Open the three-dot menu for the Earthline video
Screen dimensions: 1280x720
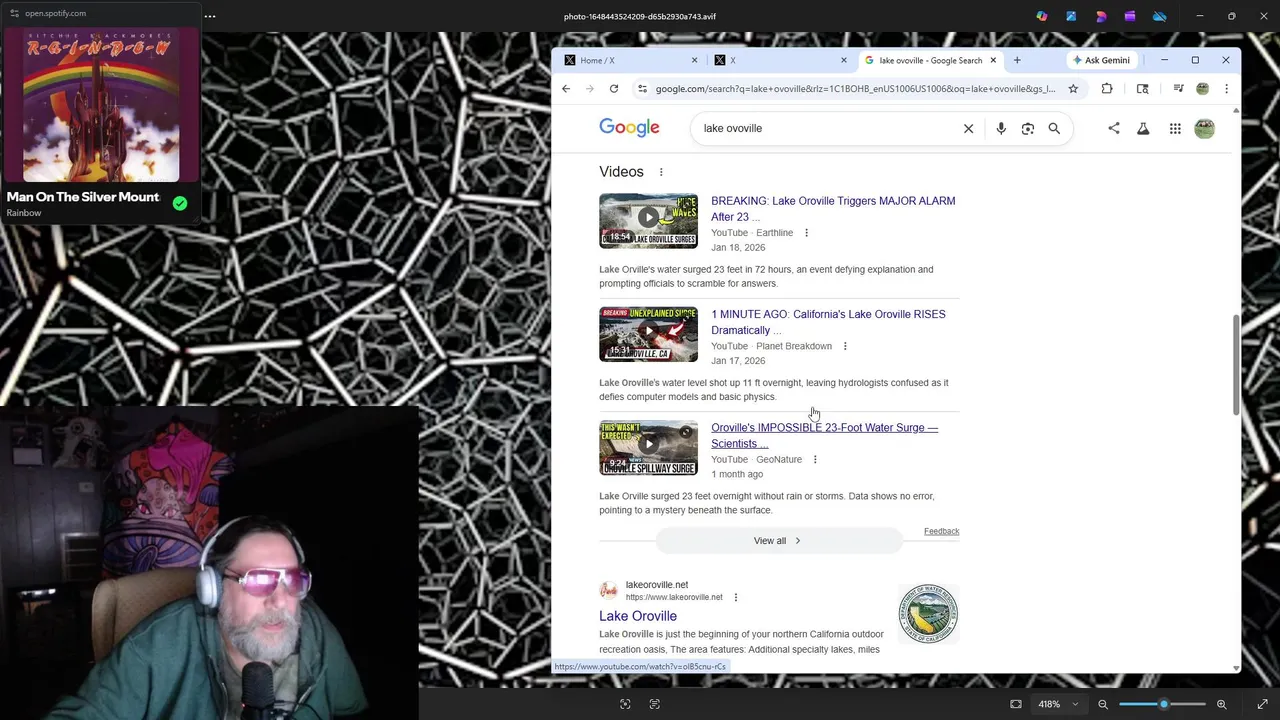pos(807,233)
